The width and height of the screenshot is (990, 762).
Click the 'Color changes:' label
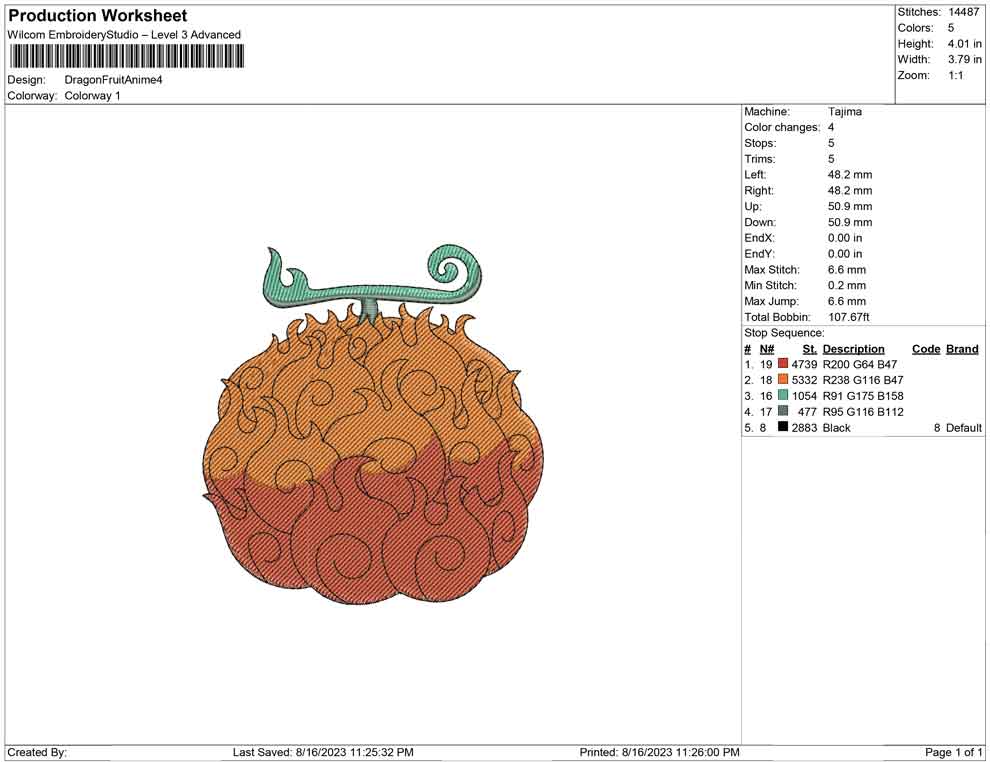(782, 128)
